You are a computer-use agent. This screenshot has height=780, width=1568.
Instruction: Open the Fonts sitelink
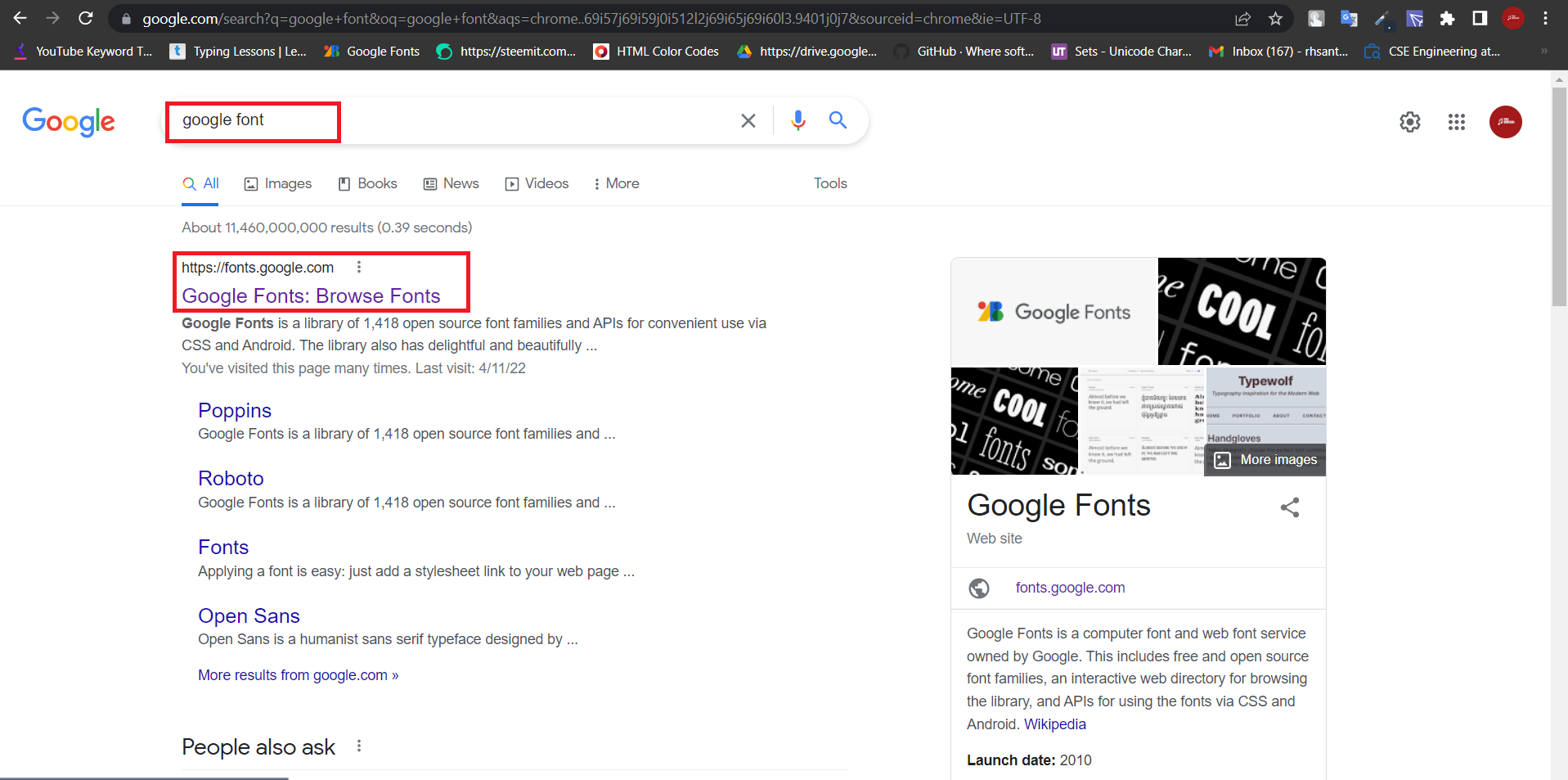(x=223, y=548)
